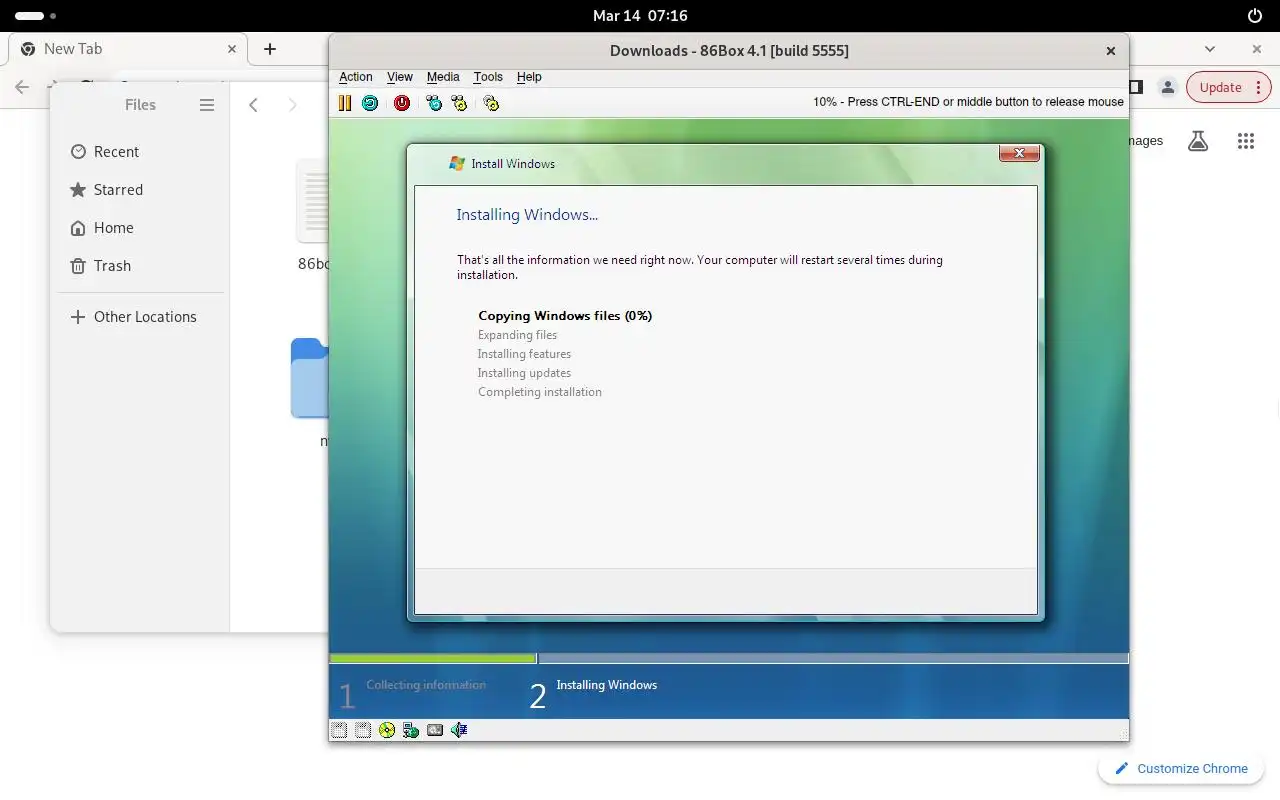The height and width of the screenshot is (800, 1280).
Task: Click the 'Installing Windows...' heading
Action: point(527,215)
